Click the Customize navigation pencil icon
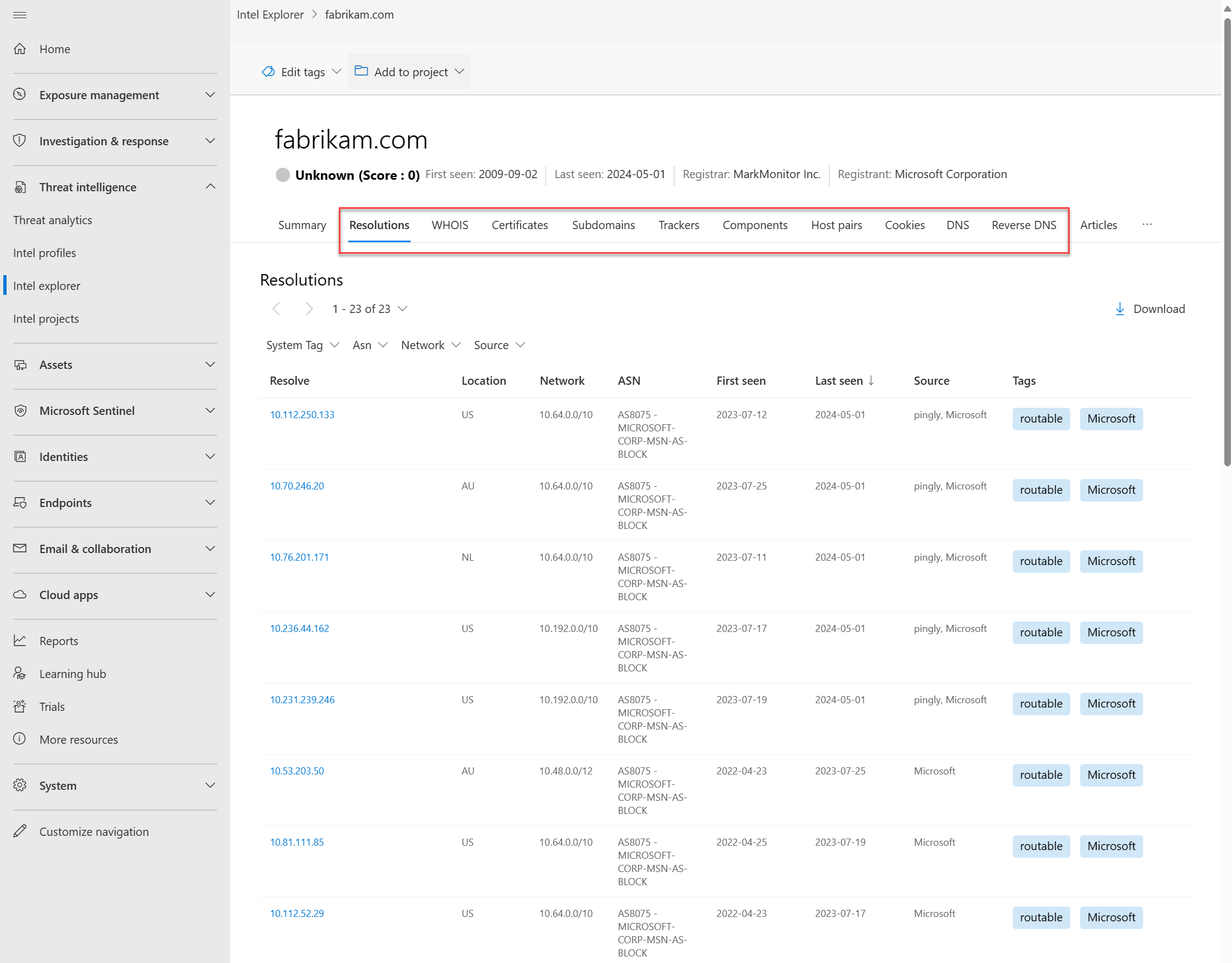Screen dimensions: 1232x963 point(20,831)
